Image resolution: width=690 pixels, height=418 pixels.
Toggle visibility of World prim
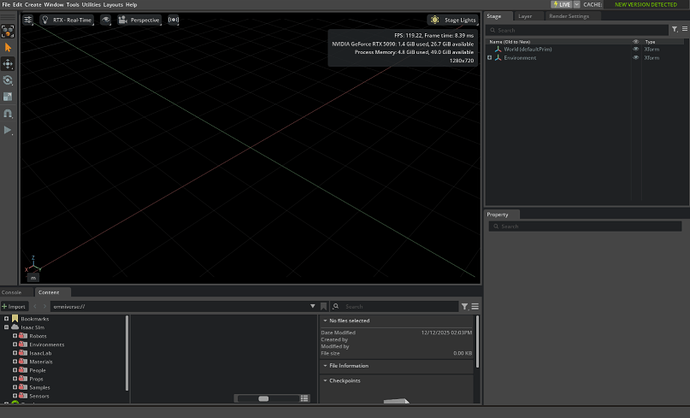pyautogui.click(x=635, y=49)
